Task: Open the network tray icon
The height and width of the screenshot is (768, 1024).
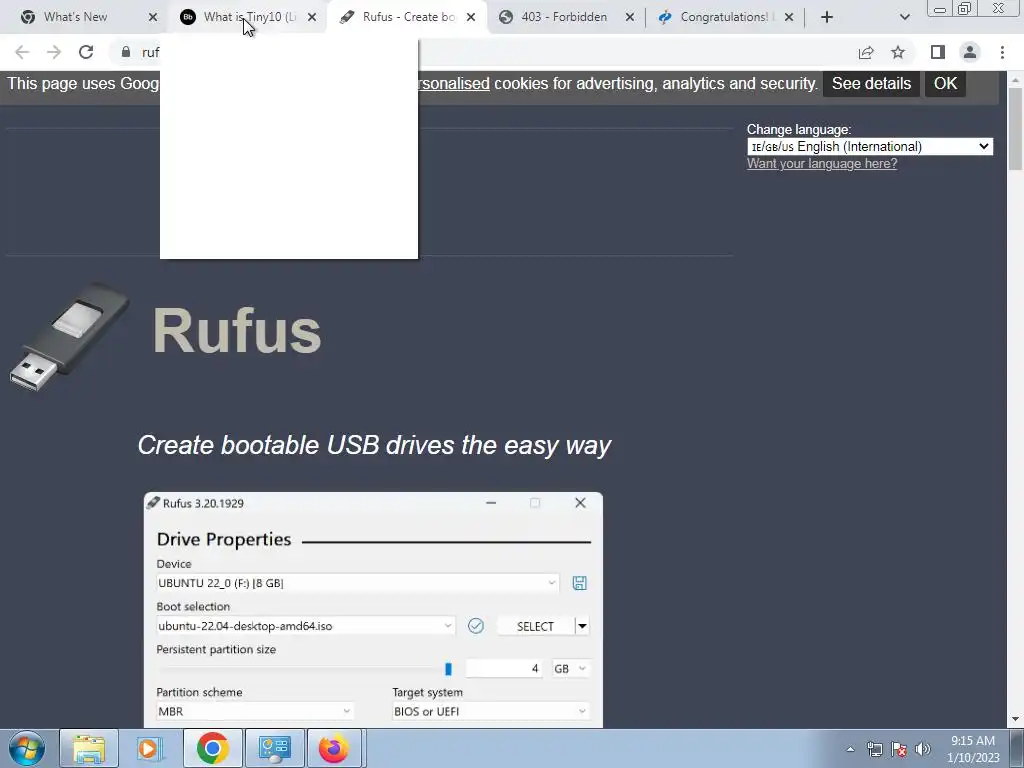Action: click(x=874, y=749)
